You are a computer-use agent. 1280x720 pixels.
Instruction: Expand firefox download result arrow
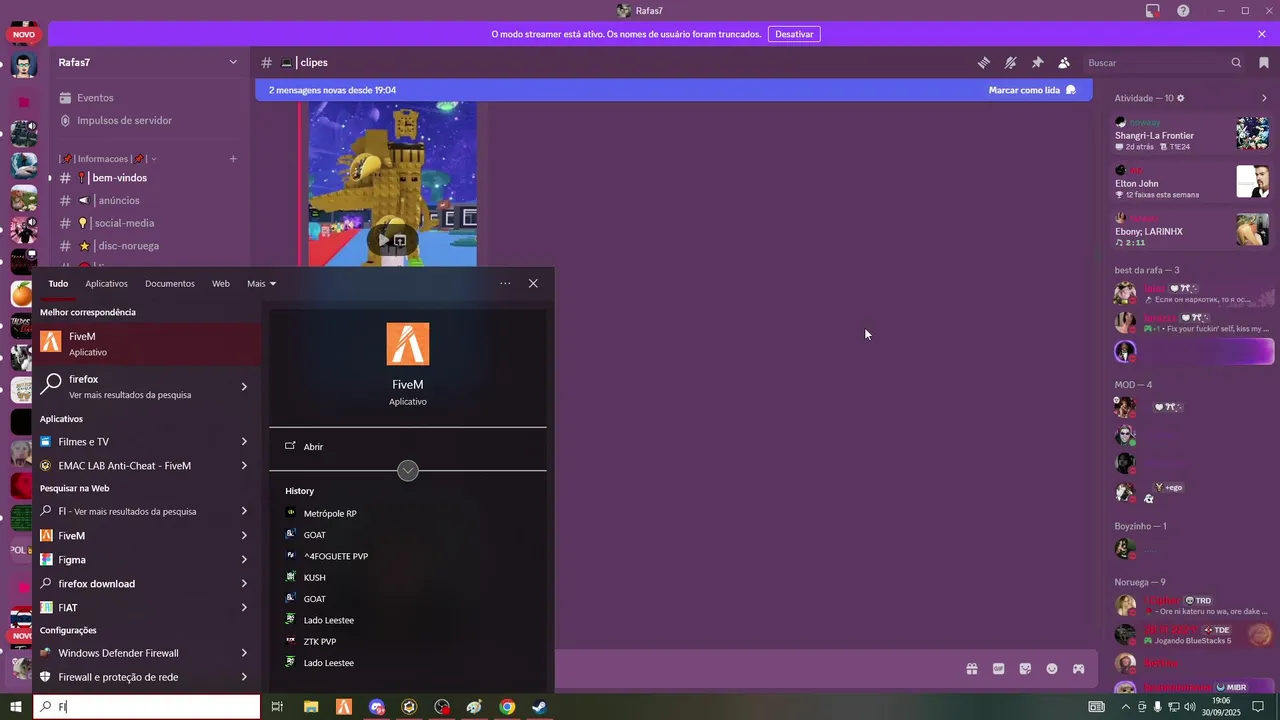244,583
